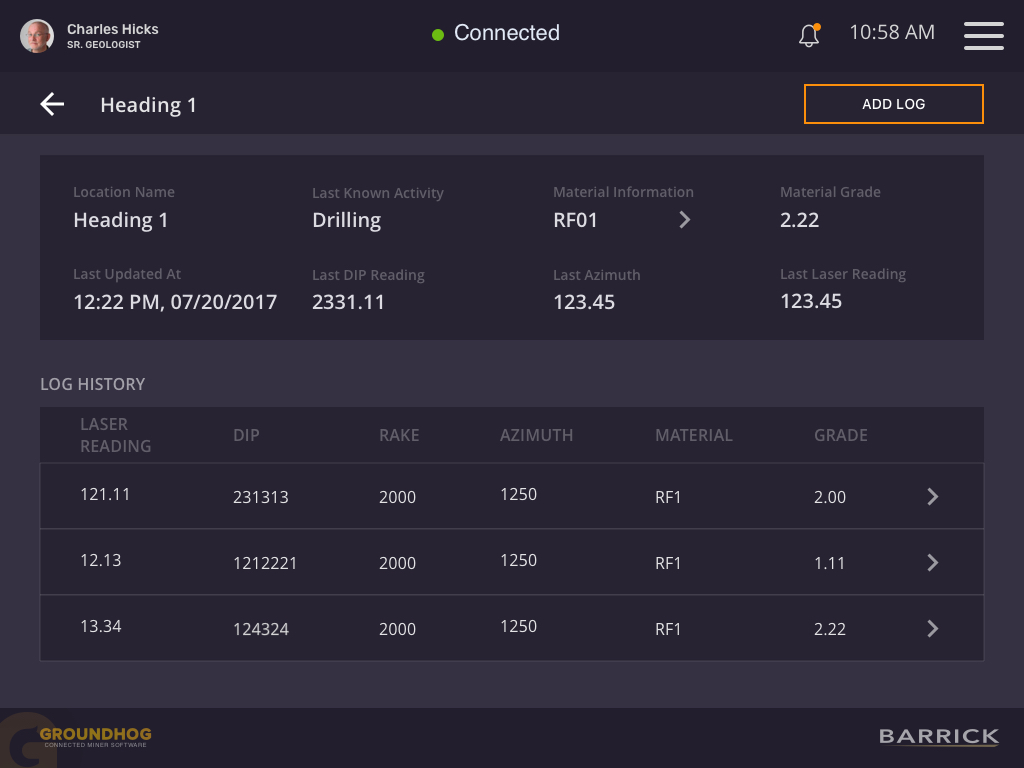Click Charles Hicks profile avatar
This screenshot has width=1024, height=768.
(37, 36)
